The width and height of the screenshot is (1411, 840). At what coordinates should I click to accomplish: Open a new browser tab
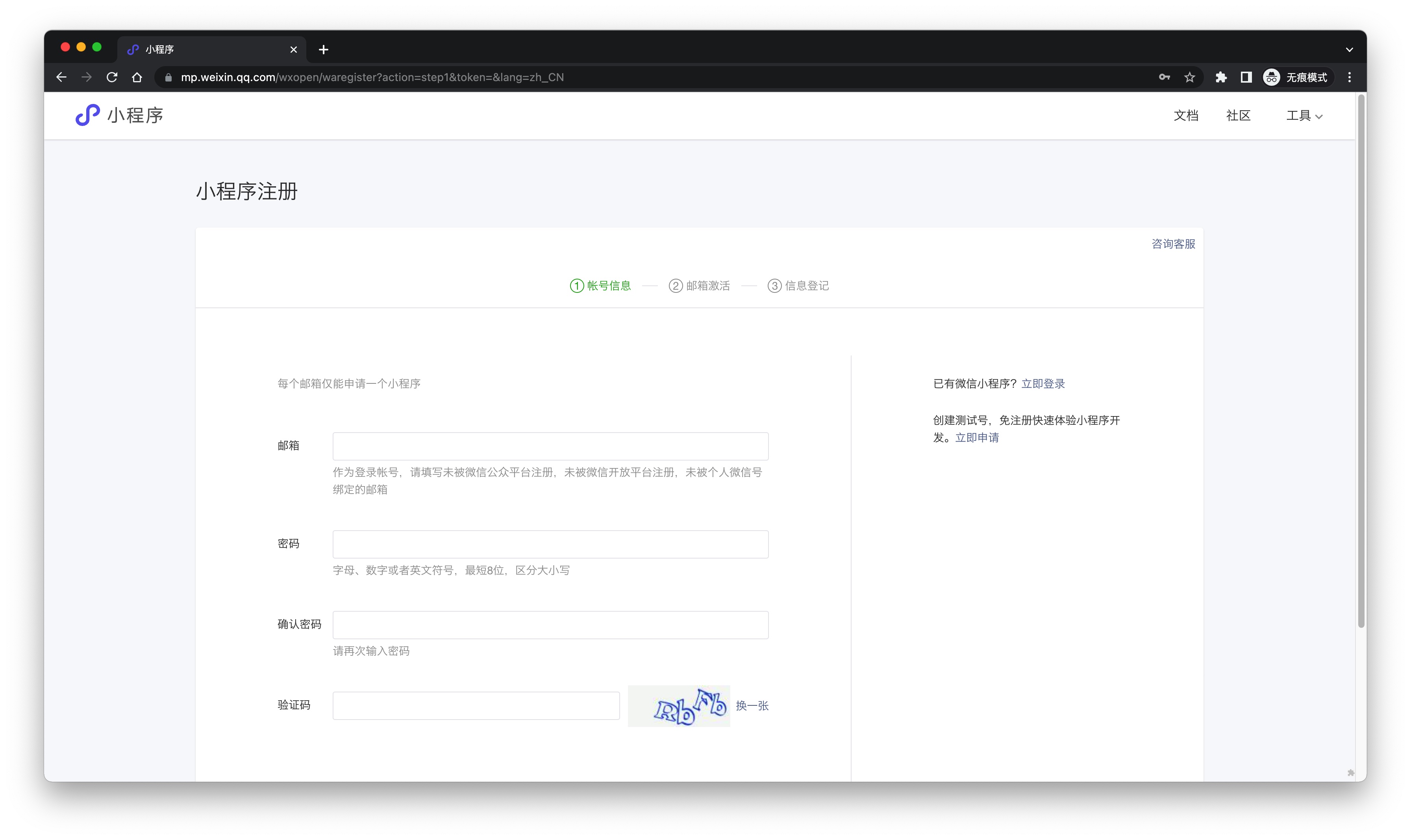[323, 49]
